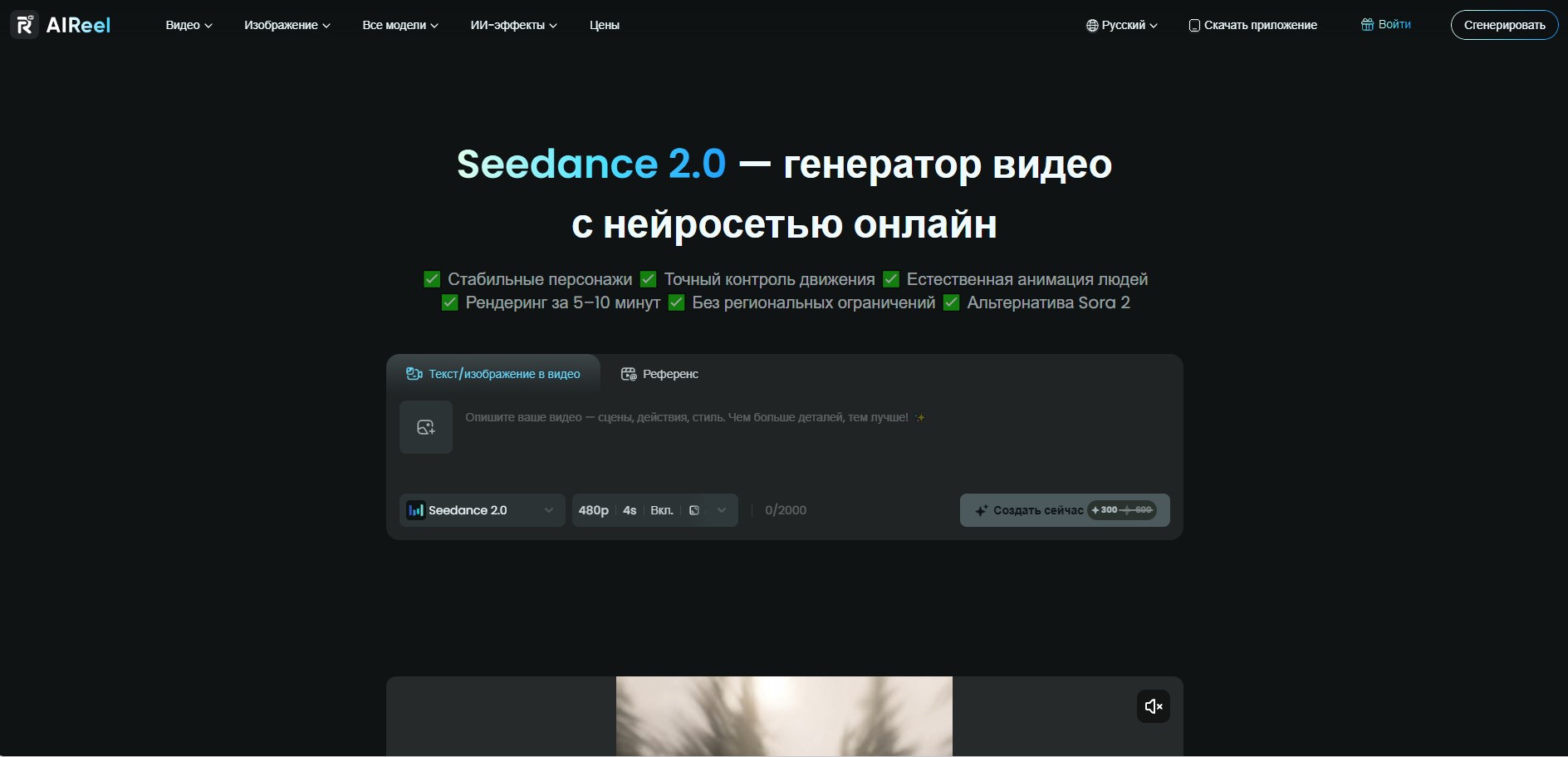
Task: Click the Создать сейчас button
Action: pos(1065,510)
